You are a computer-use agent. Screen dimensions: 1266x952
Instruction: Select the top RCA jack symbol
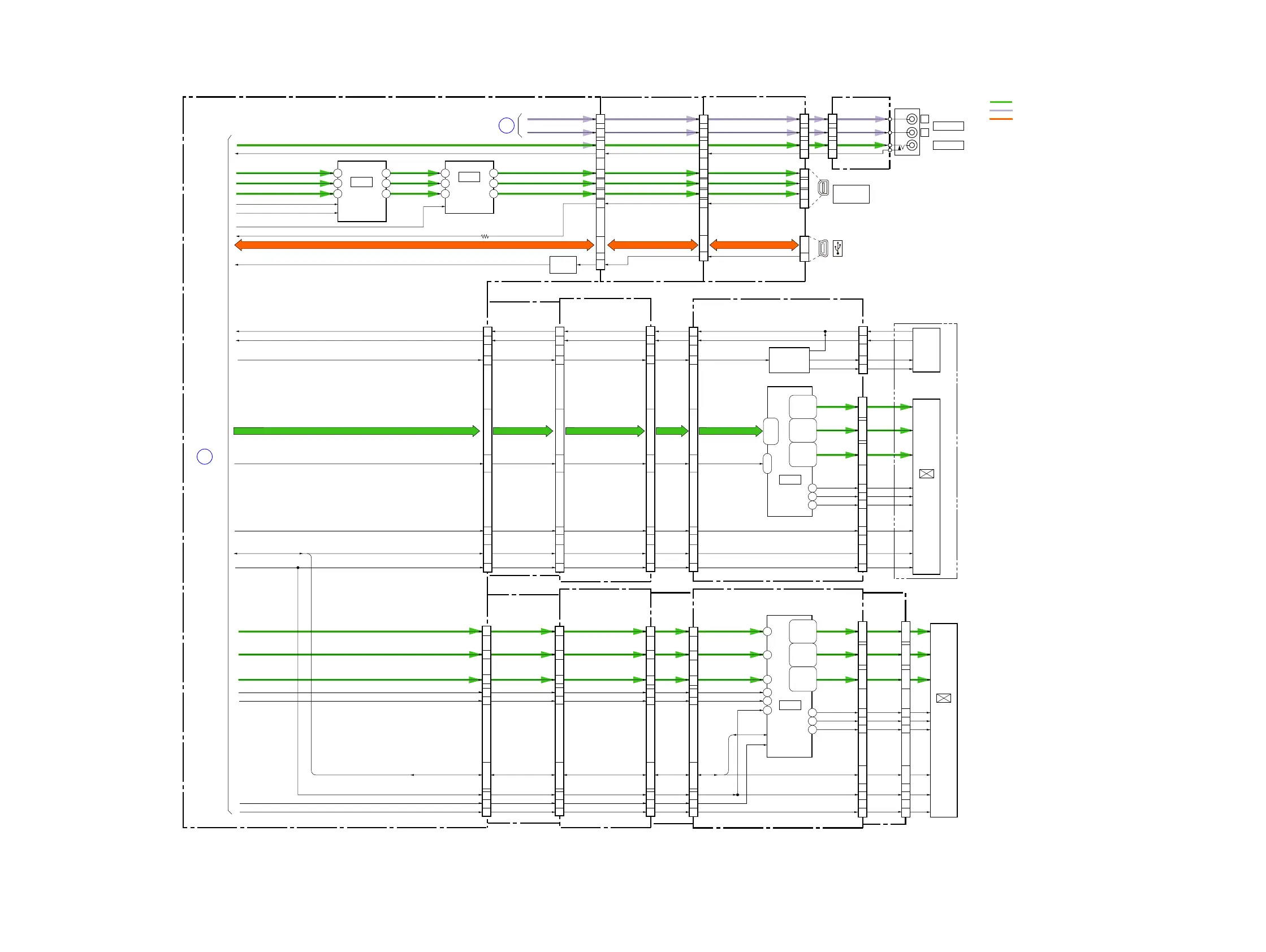911,119
